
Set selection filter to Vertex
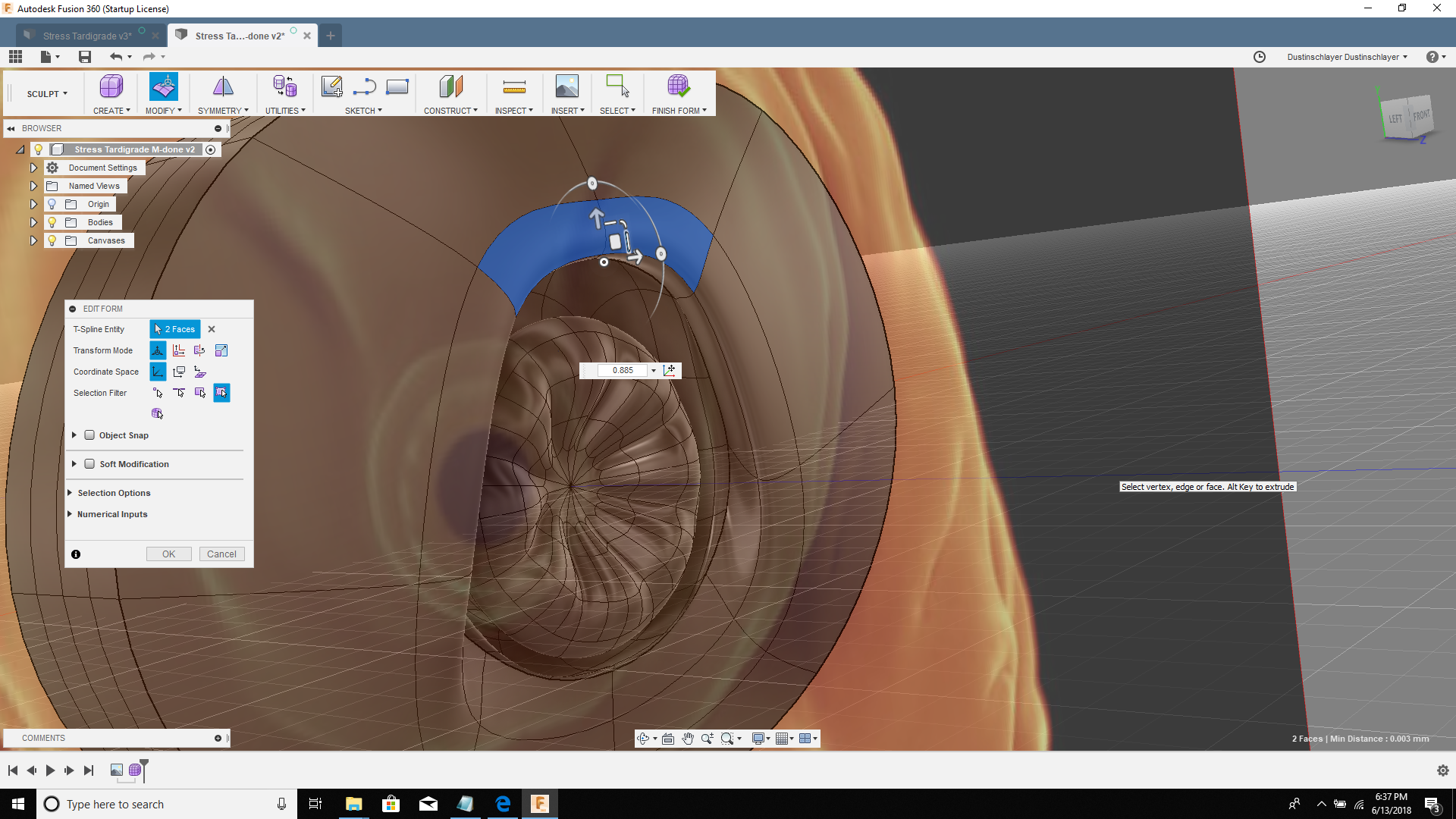(158, 393)
